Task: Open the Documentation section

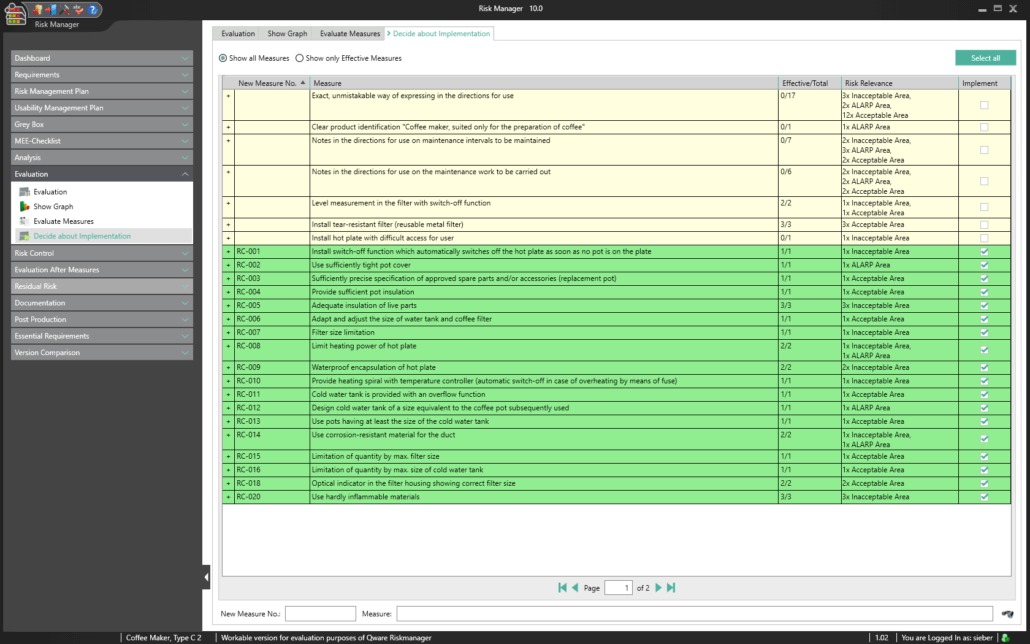Action: click(102, 303)
